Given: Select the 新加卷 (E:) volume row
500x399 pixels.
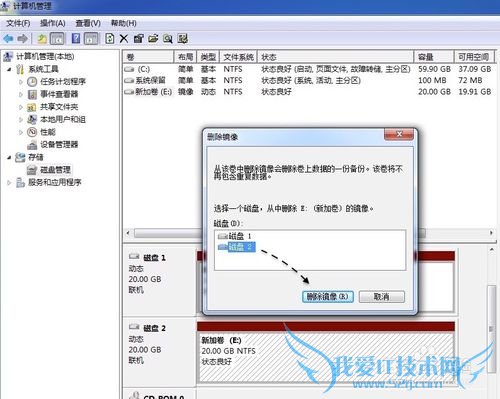Looking at the screenshot, I should pyautogui.click(x=308, y=92).
